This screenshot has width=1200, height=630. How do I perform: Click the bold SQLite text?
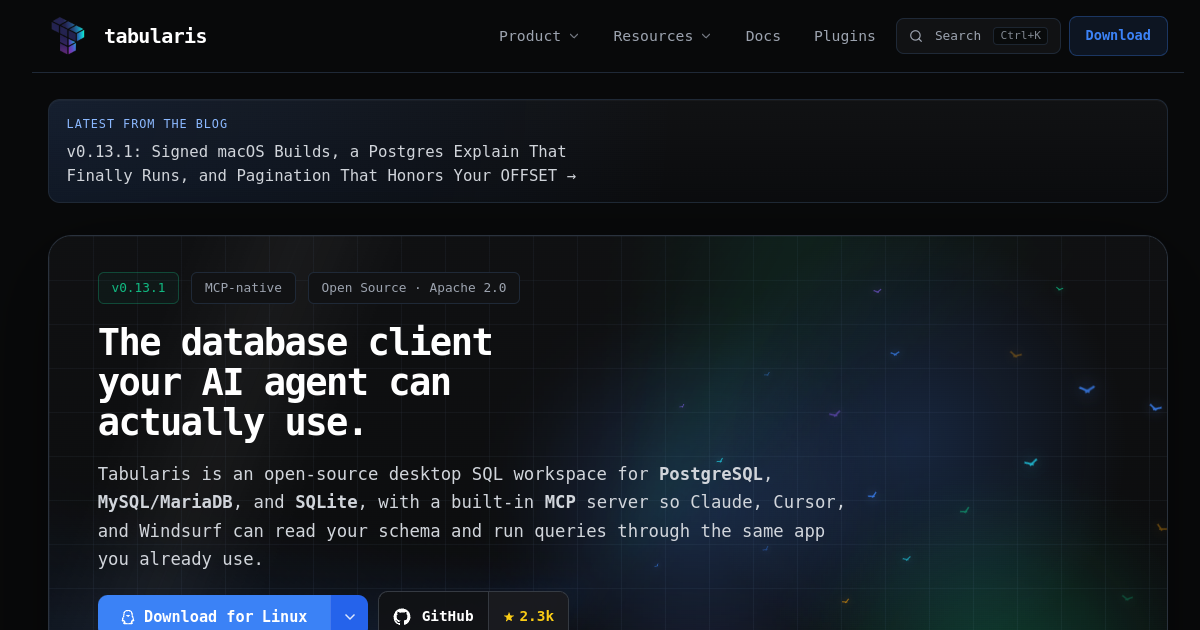point(326,502)
